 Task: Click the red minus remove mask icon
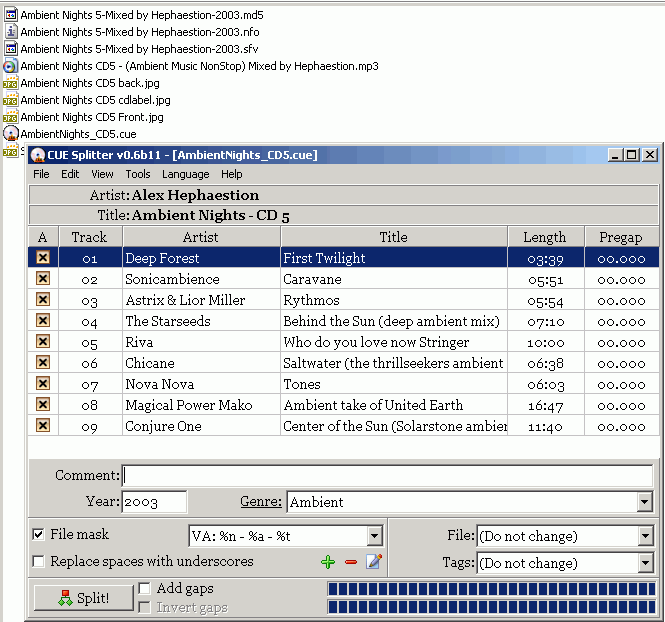[351, 562]
